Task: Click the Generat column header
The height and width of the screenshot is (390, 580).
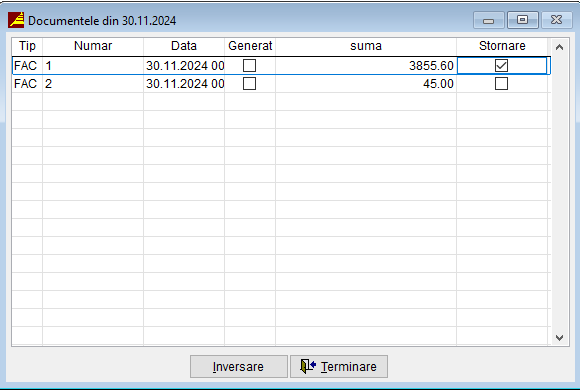Action: click(250, 46)
